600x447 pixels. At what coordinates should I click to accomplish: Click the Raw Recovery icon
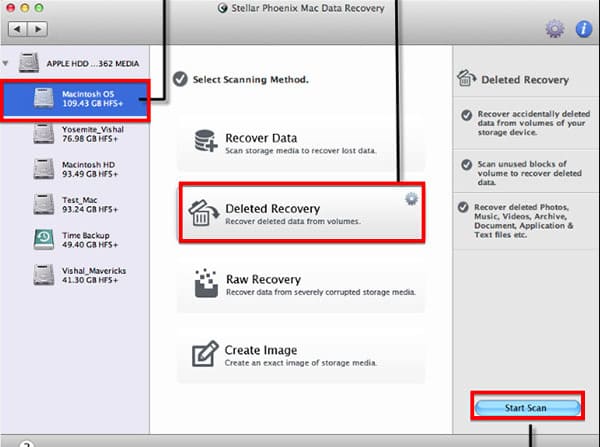pos(206,283)
